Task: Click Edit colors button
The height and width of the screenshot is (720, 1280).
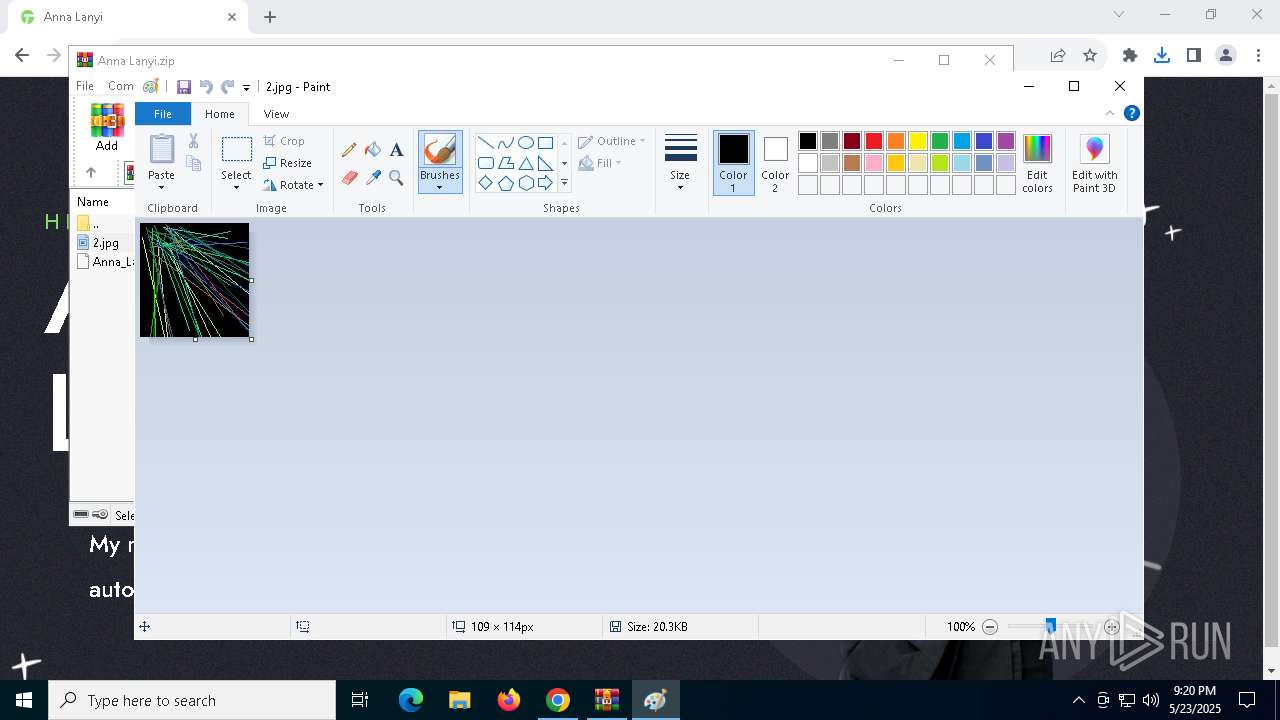Action: tap(1038, 163)
